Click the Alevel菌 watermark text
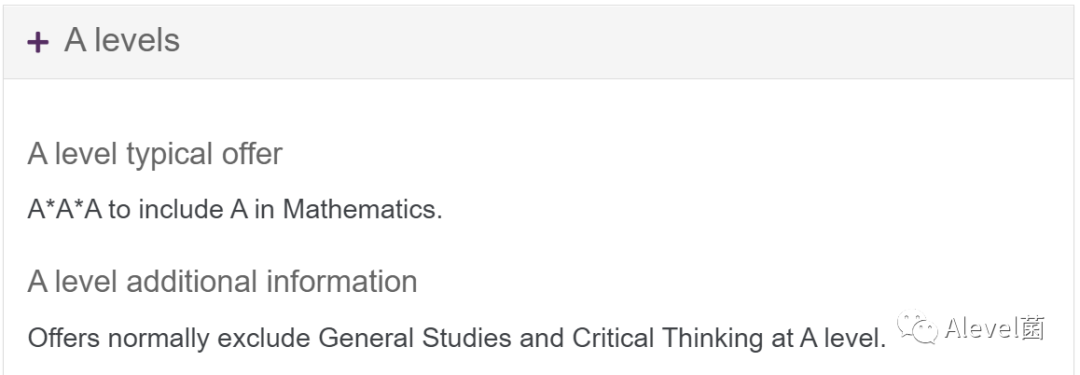This screenshot has width=1080, height=375. pyautogui.click(x=994, y=328)
